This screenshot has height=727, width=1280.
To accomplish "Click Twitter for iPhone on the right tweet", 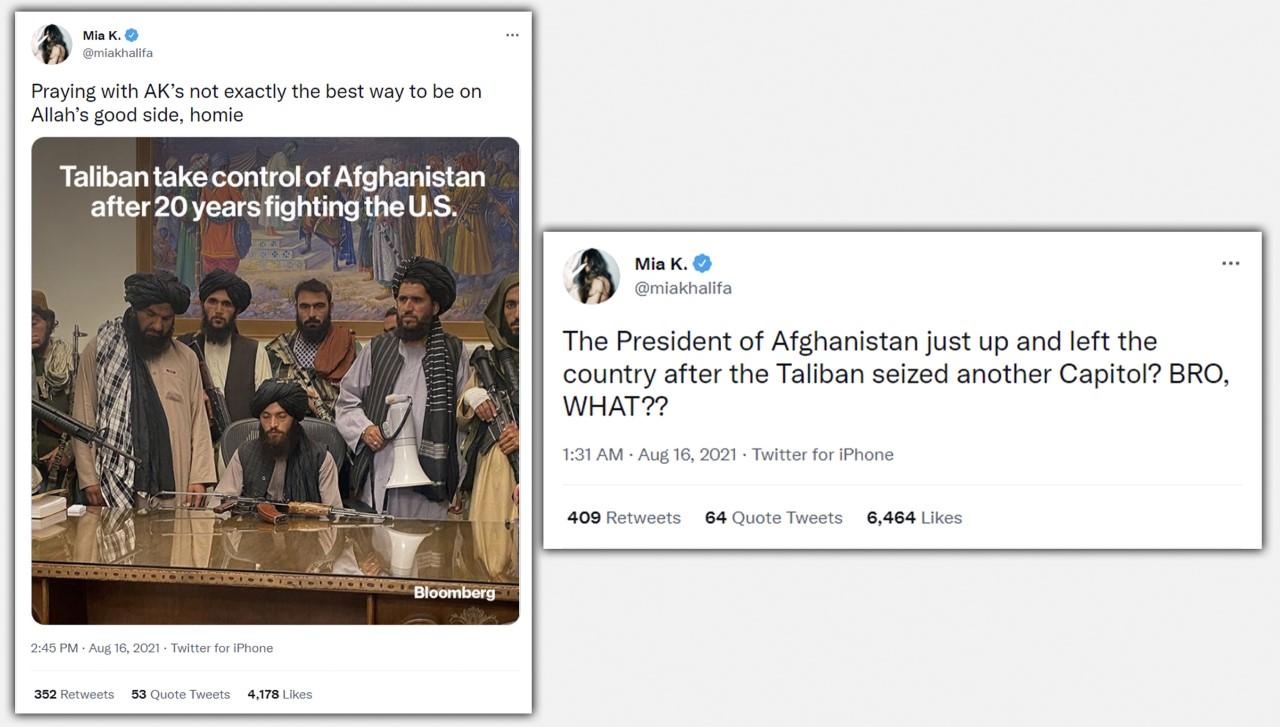I will point(823,454).
